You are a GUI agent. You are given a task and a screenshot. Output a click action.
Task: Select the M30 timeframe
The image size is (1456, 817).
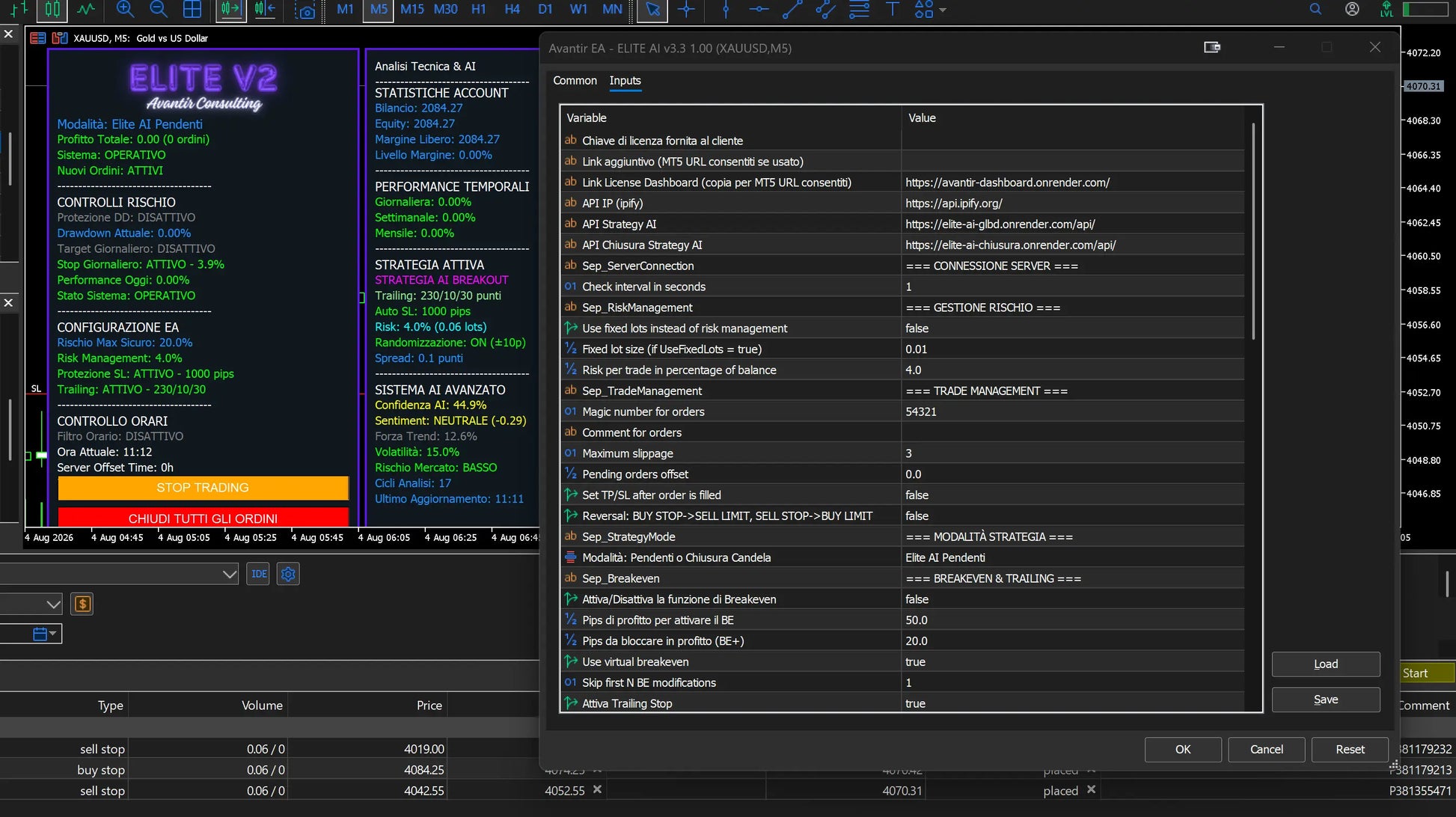click(x=445, y=10)
